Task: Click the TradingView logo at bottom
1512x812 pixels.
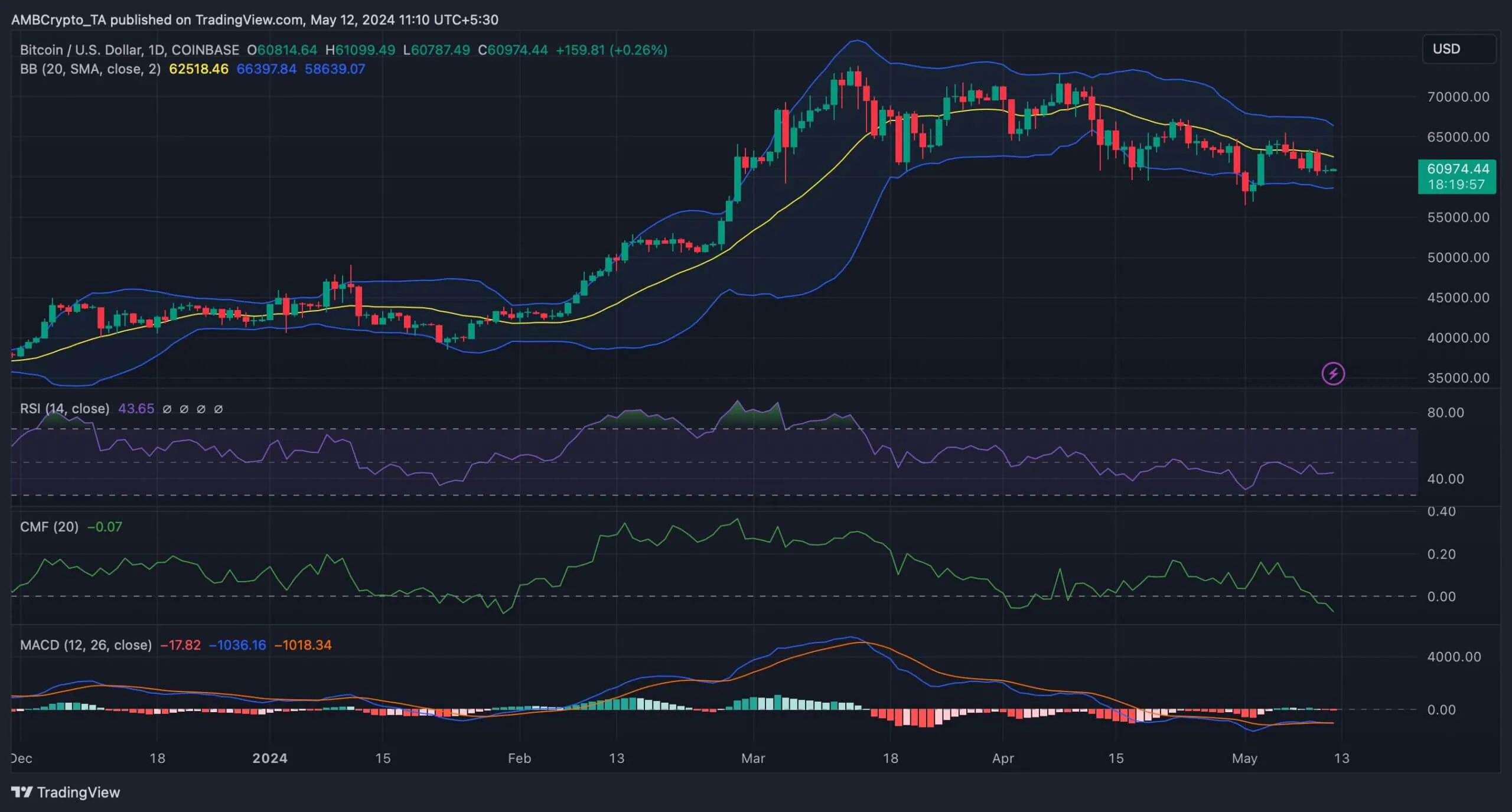Action: 65,792
